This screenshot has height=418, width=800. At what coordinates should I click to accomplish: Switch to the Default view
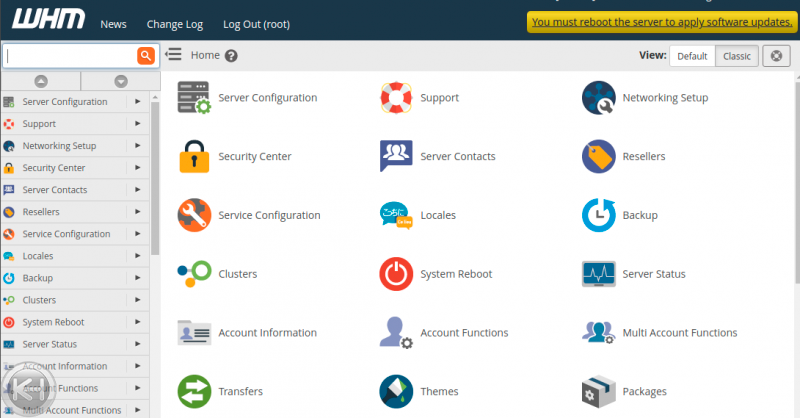coord(692,56)
